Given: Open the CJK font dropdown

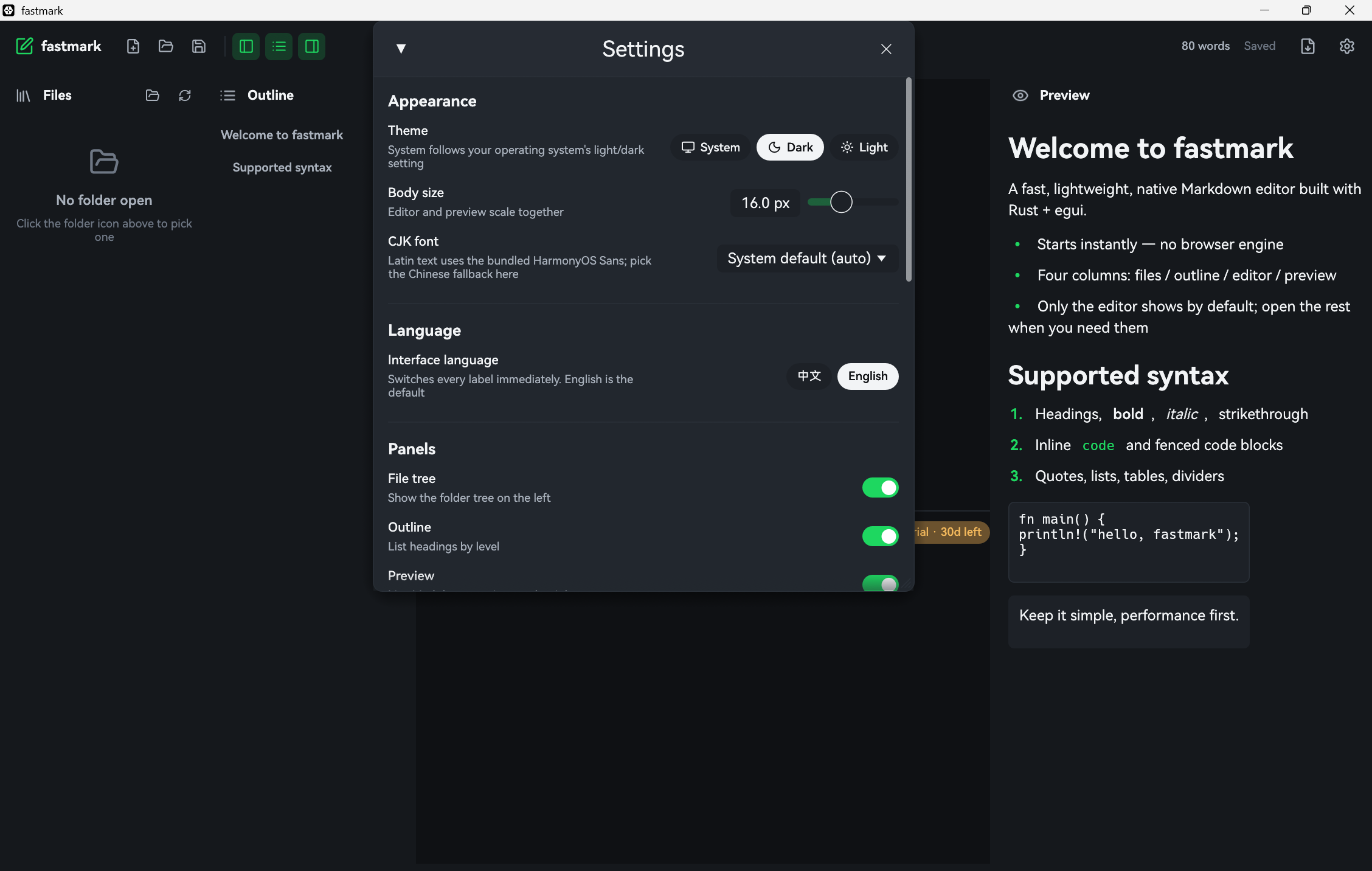Looking at the screenshot, I should pos(807,259).
